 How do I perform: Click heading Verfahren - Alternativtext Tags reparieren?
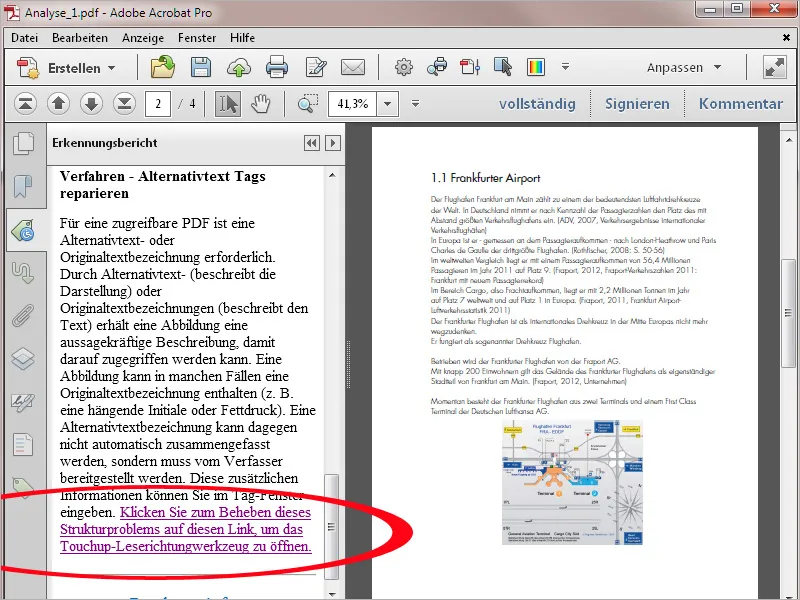click(163, 185)
